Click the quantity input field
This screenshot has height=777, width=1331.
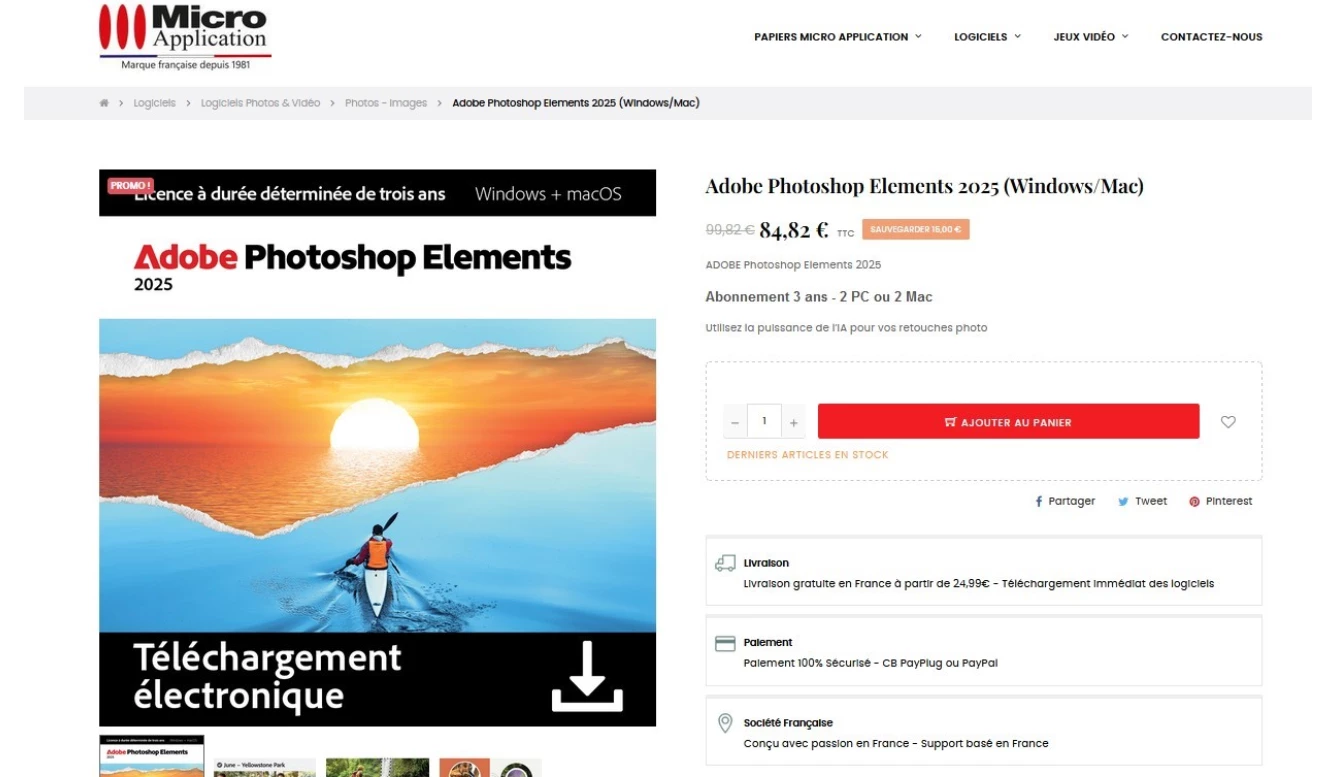[764, 421]
